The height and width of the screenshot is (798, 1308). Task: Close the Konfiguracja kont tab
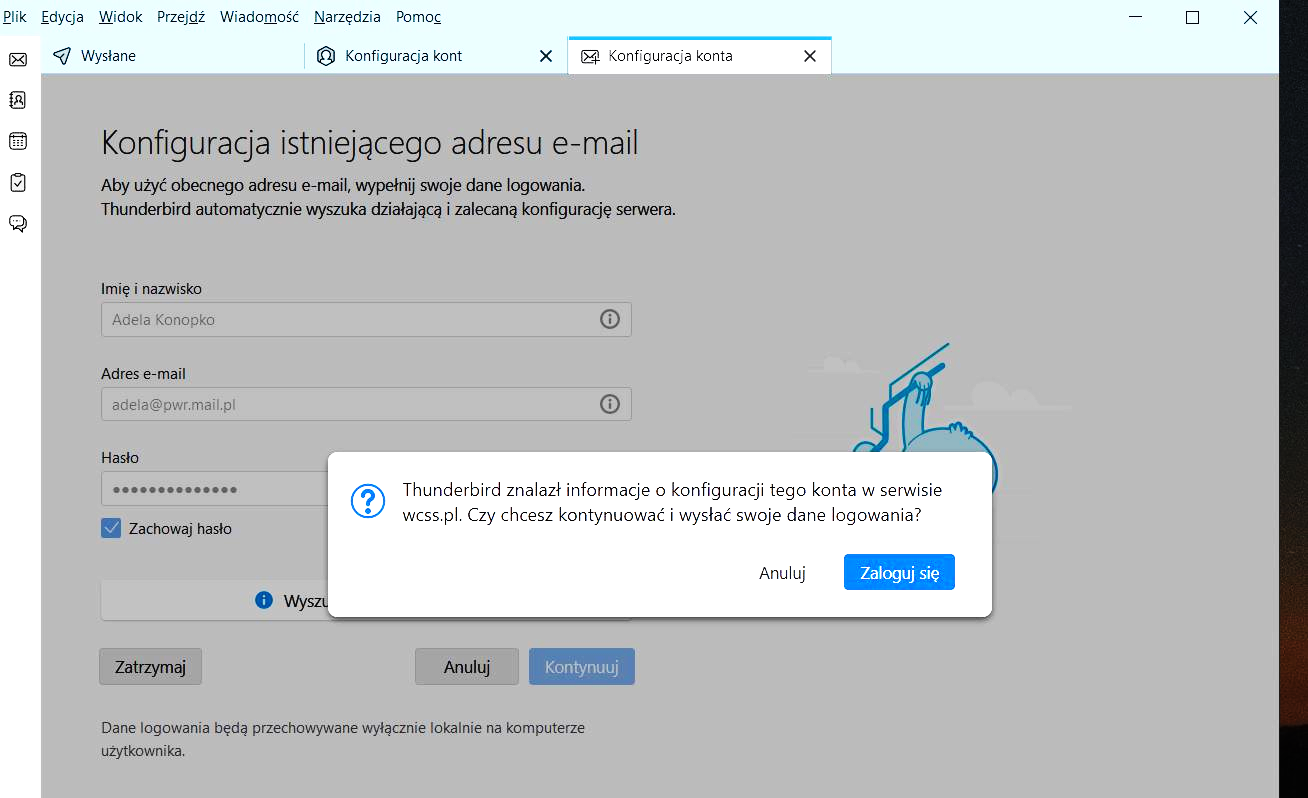point(546,56)
